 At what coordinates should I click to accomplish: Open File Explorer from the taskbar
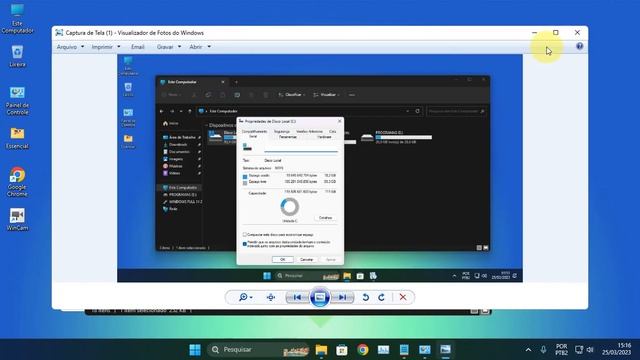pyautogui.click(x=321, y=350)
